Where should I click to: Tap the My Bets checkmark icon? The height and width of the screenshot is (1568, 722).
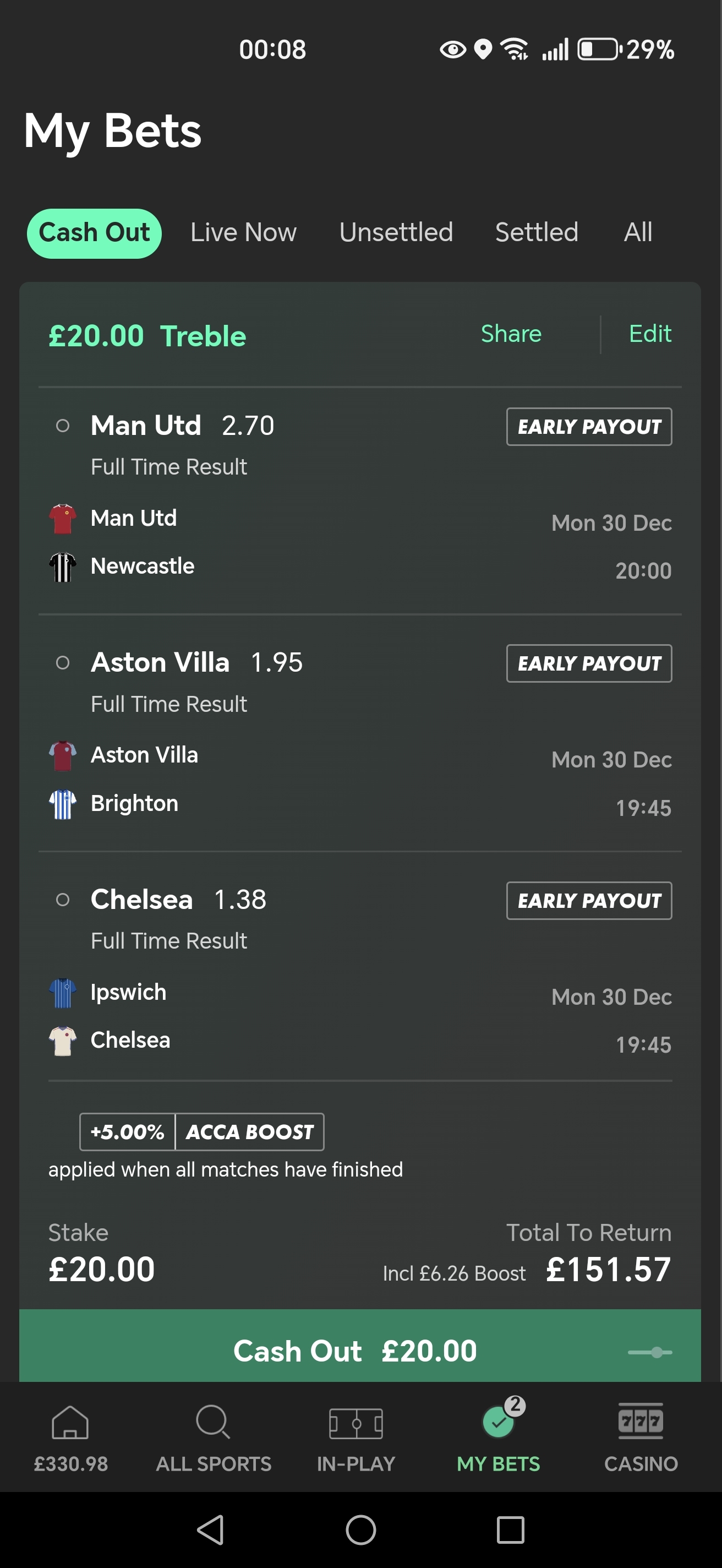click(499, 1423)
